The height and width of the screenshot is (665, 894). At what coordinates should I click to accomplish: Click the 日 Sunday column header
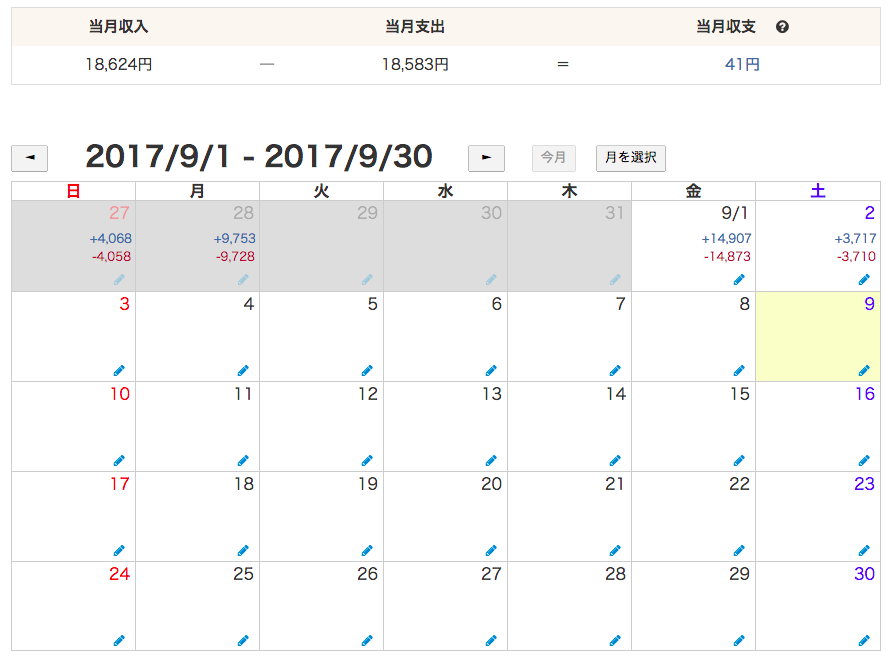73,191
